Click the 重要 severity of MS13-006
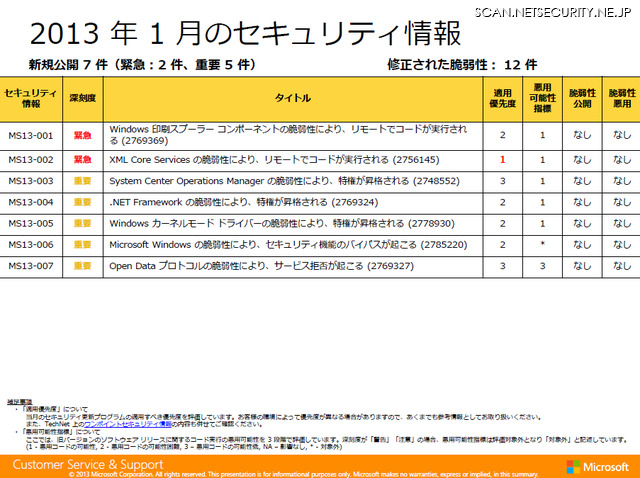Screen dimensions: 640x478 coord(82,245)
